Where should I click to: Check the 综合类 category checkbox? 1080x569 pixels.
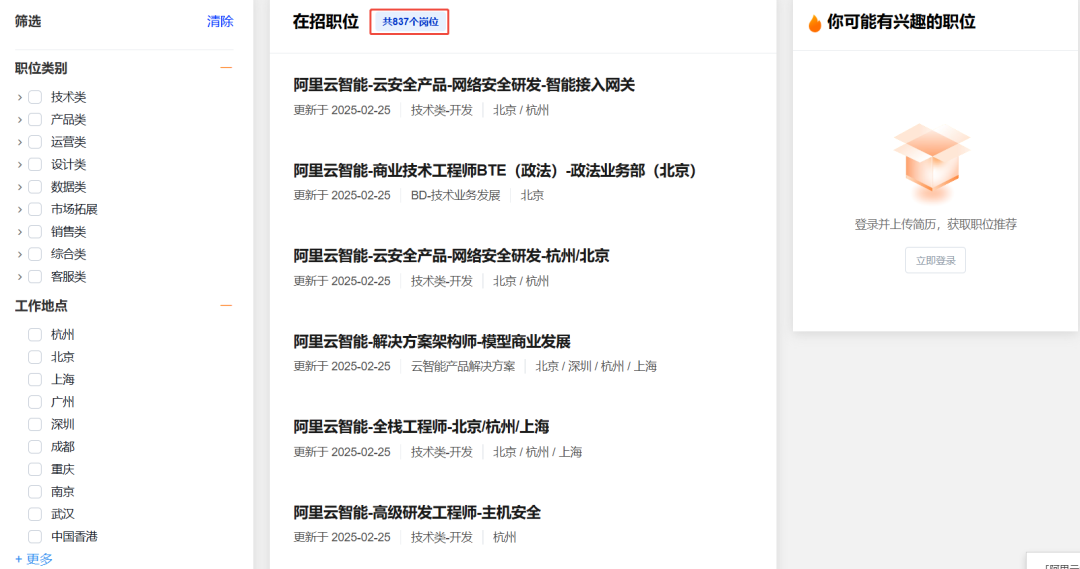35,254
